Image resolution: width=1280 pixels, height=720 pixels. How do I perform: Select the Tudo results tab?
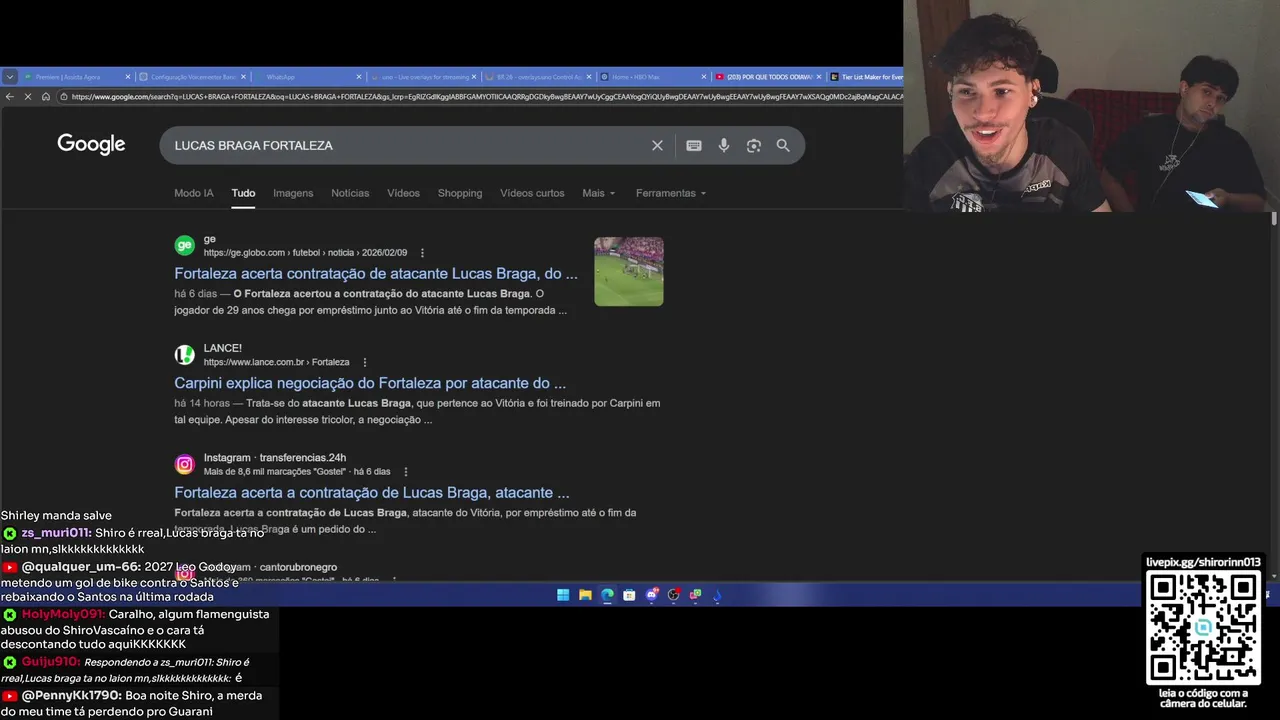[x=243, y=193]
